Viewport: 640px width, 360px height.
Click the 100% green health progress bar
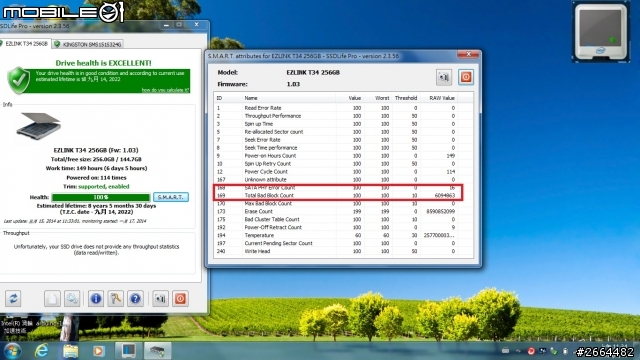(x=101, y=197)
